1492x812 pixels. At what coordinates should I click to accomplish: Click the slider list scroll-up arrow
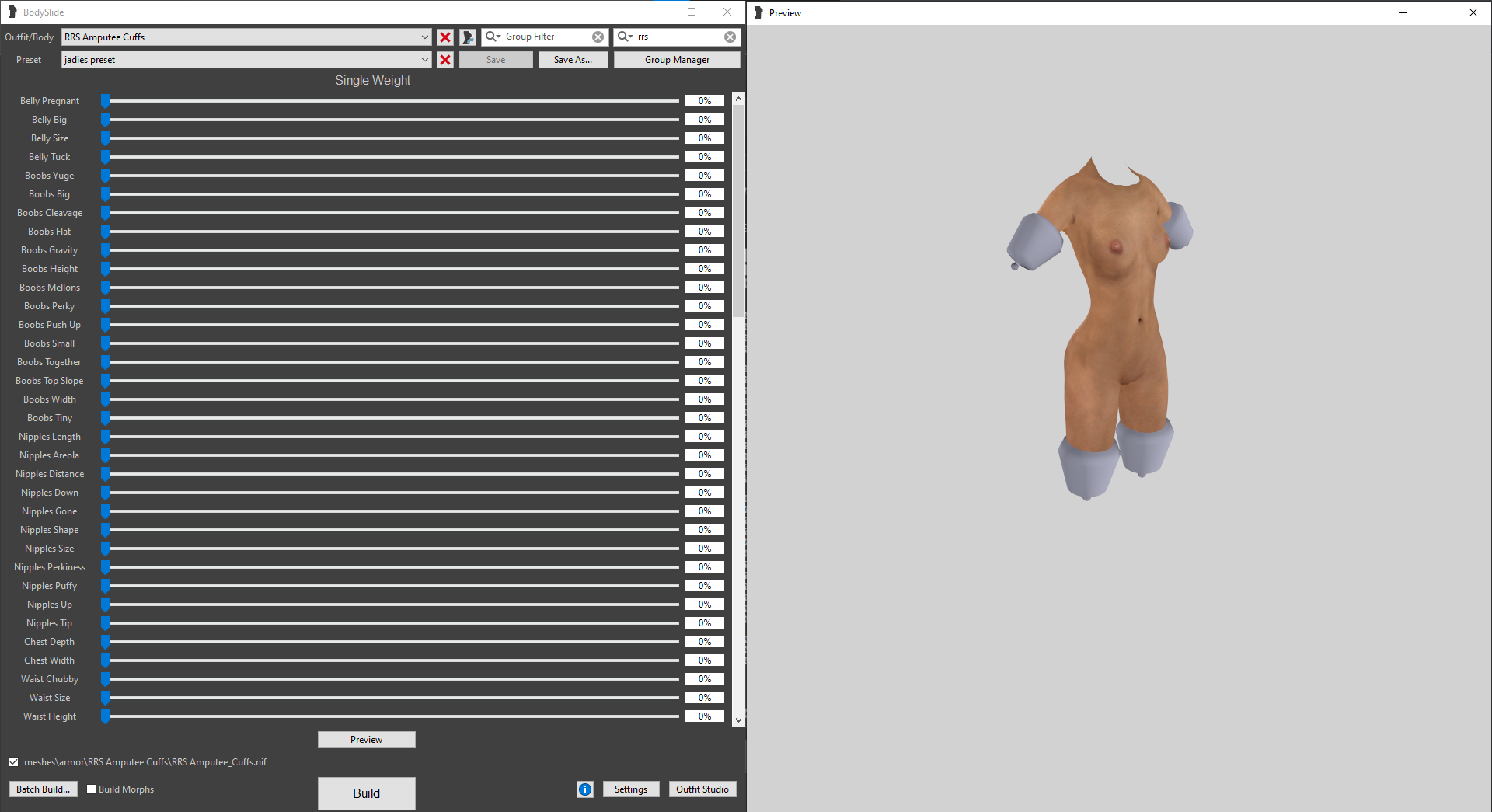739,99
